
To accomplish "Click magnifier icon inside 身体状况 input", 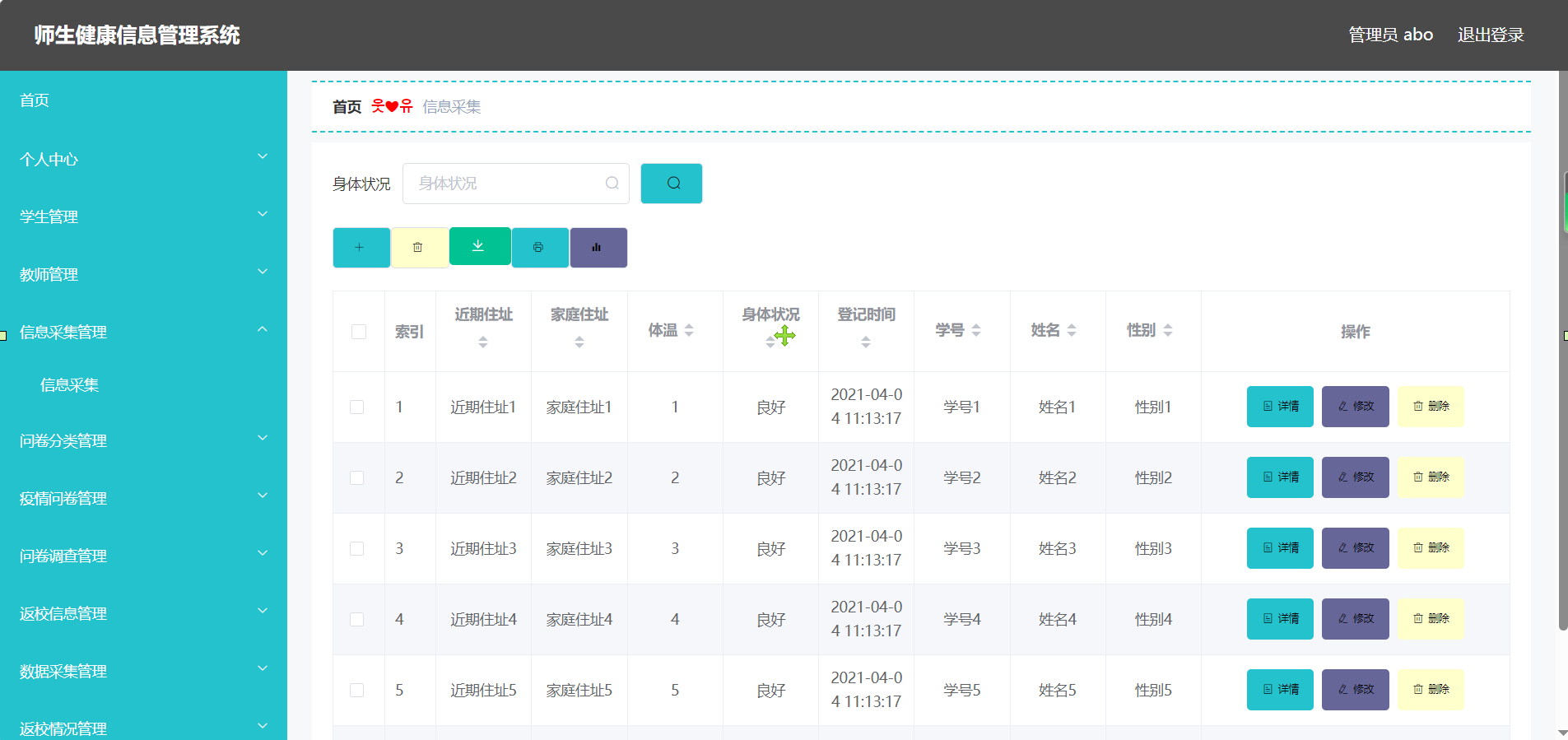I will (x=612, y=184).
